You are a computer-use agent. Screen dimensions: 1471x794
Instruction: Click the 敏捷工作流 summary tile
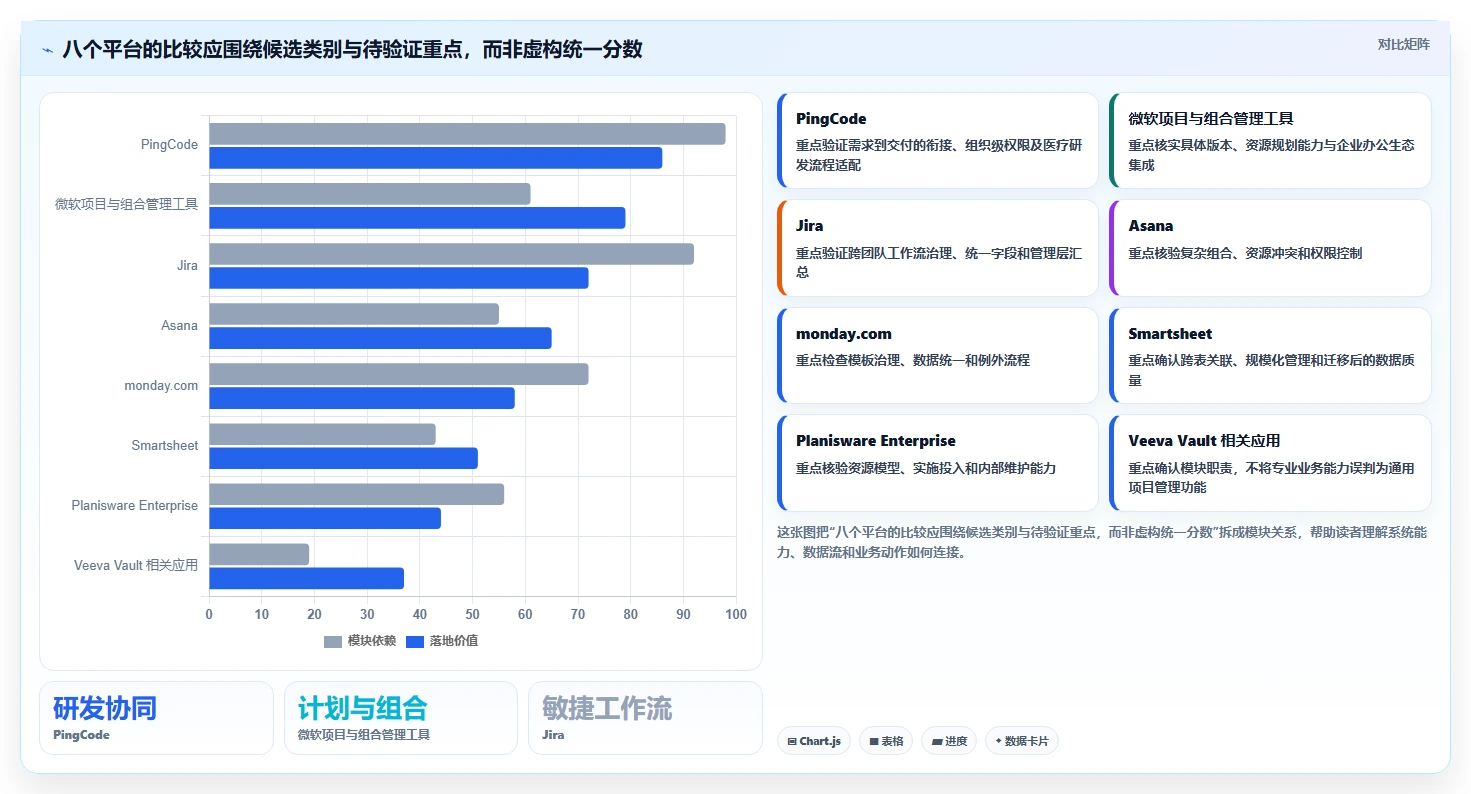tap(645, 718)
